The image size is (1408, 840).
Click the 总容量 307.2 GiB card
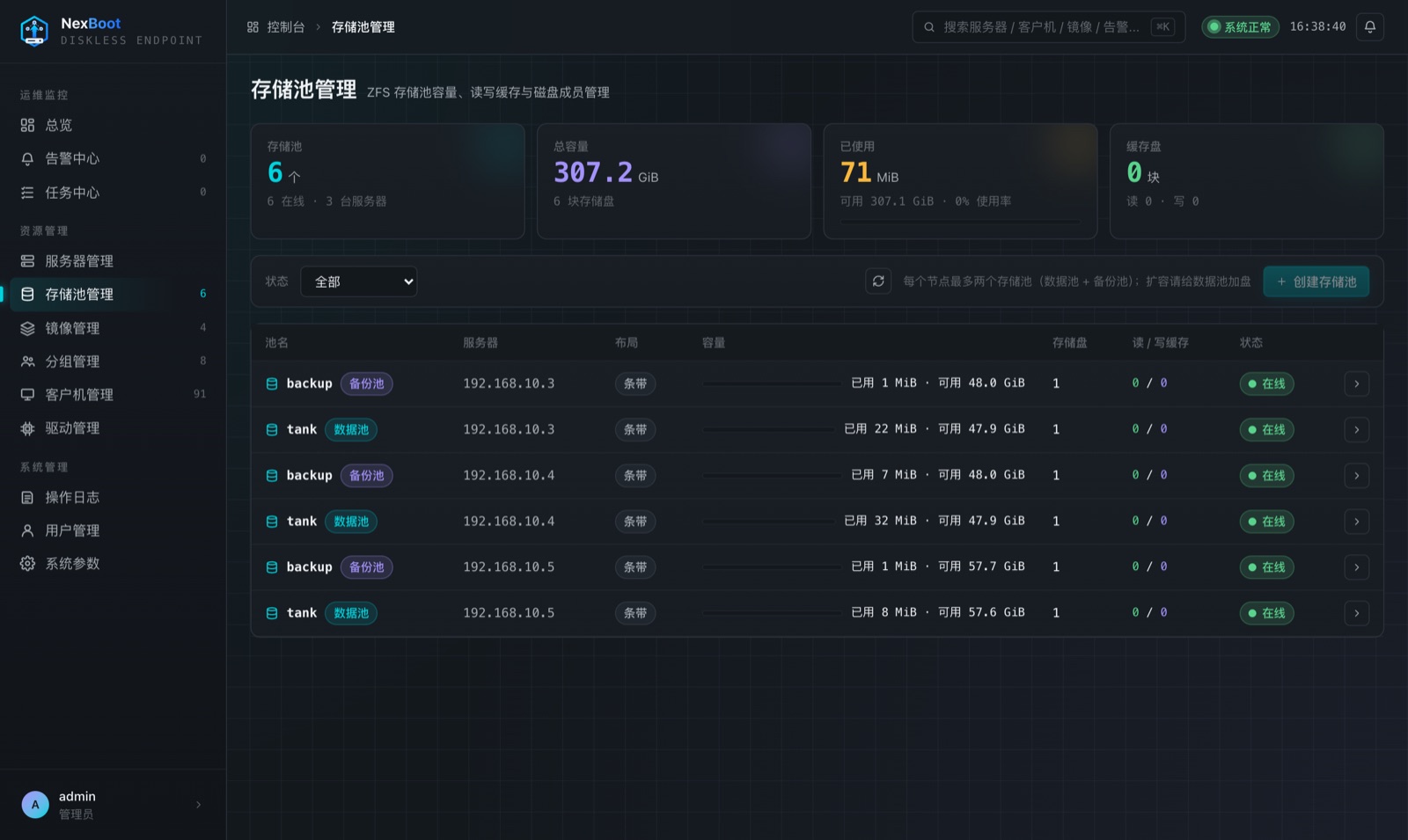[x=673, y=181]
